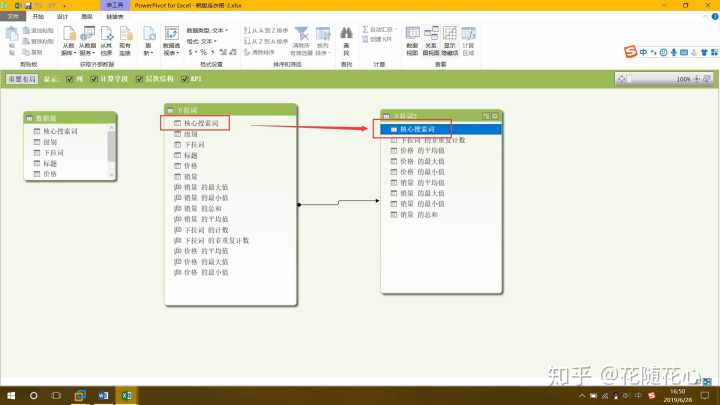
Task: Open the 数据类型: 文本 dropdown
Action: pyautogui.click(x=207, y=30)
